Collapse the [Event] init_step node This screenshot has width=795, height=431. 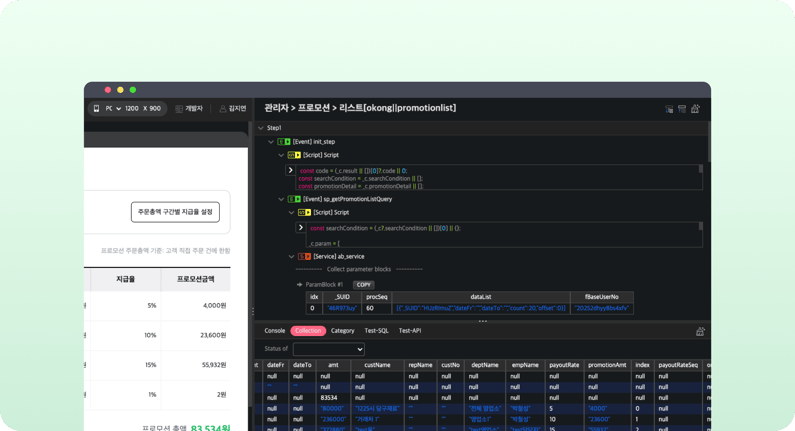[270, 142]
